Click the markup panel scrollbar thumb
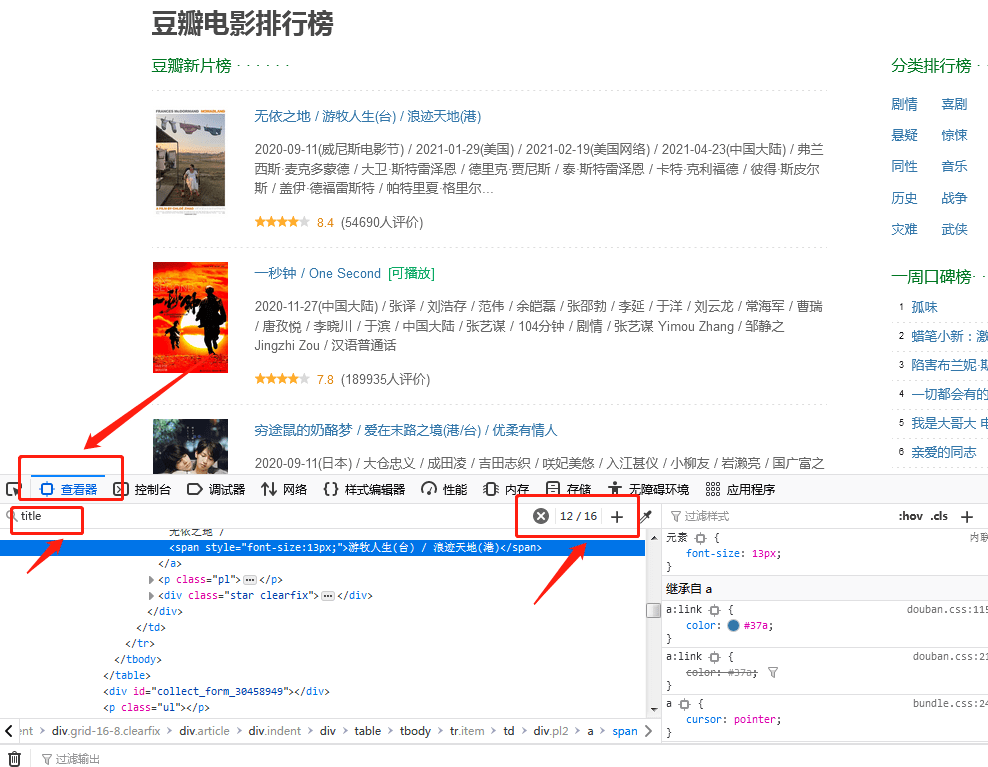Image resolution: width=988 pixels, height=767 pixels. tap(653, 610)
